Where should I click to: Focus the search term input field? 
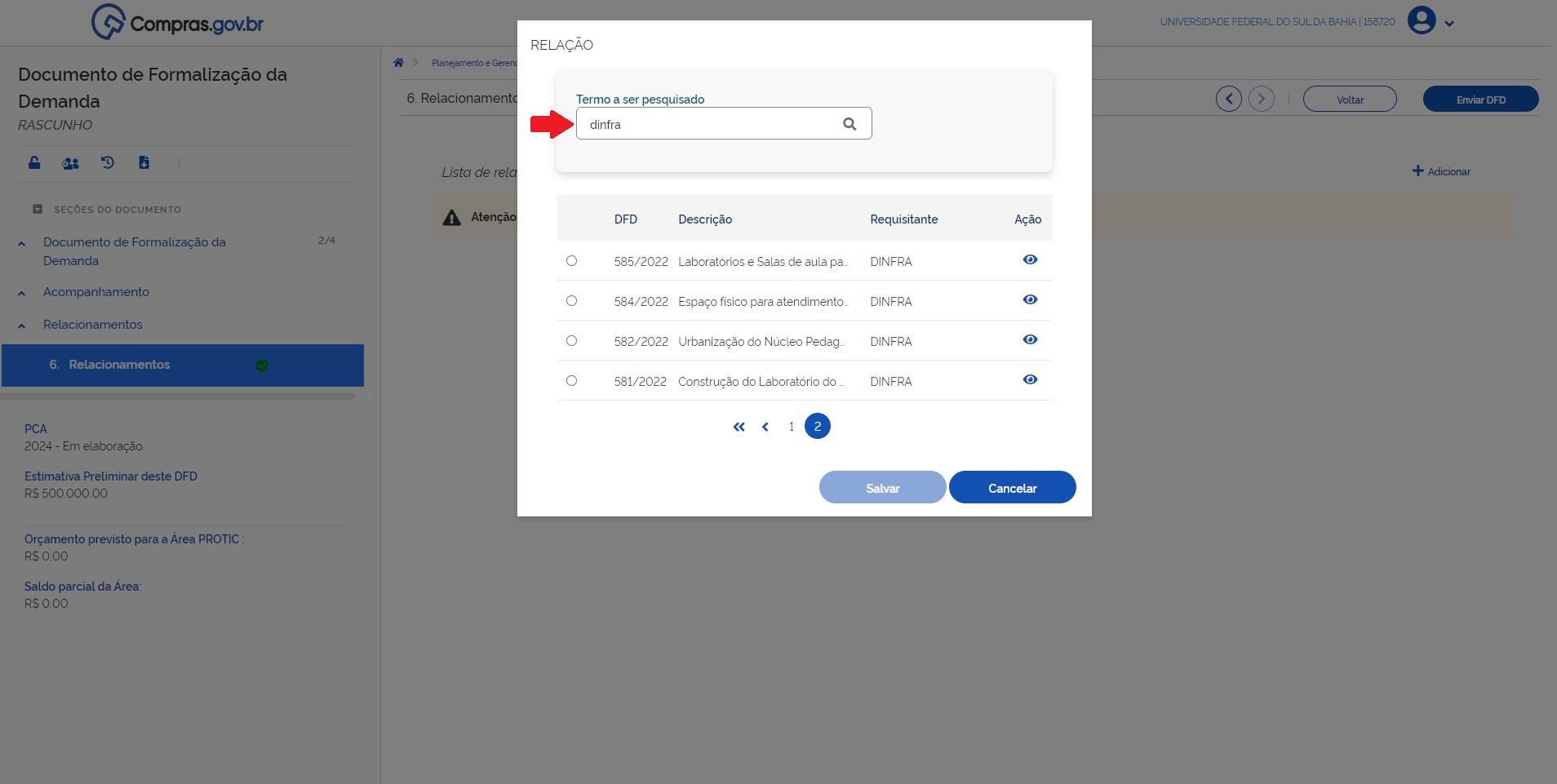click(710, 124)
